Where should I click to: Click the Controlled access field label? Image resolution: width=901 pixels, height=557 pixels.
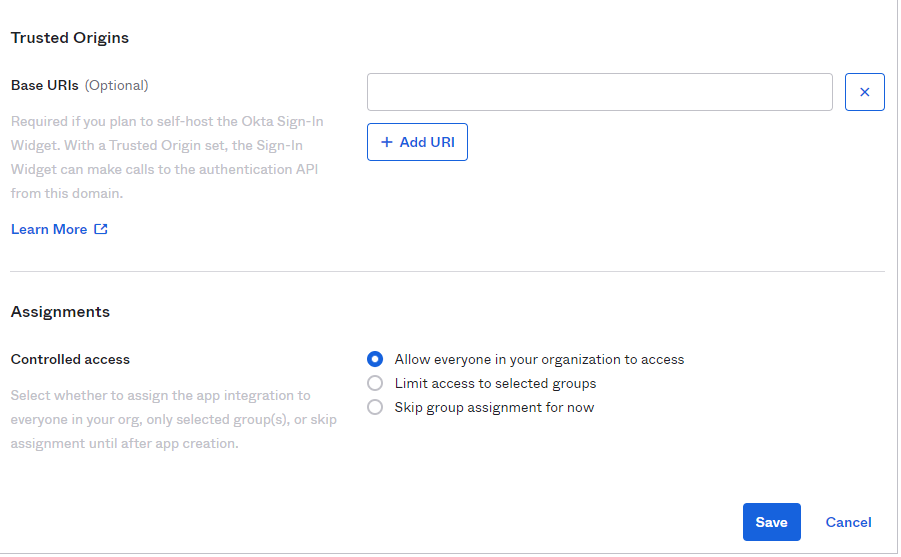(70, 359)
